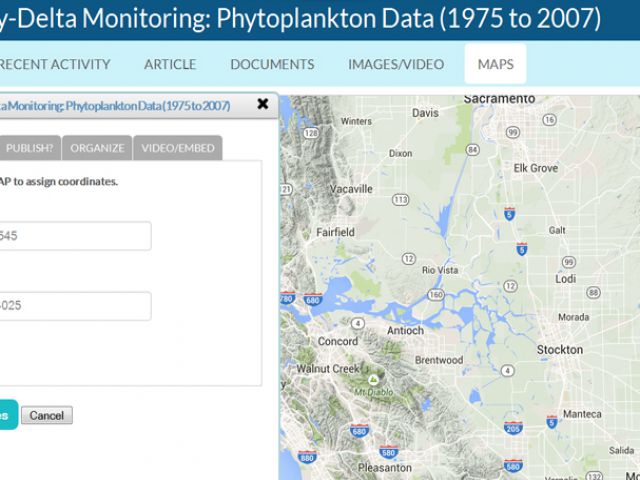
Task: Click the lower coordinate field ending in 025
Action: click(x=75, y=306)
